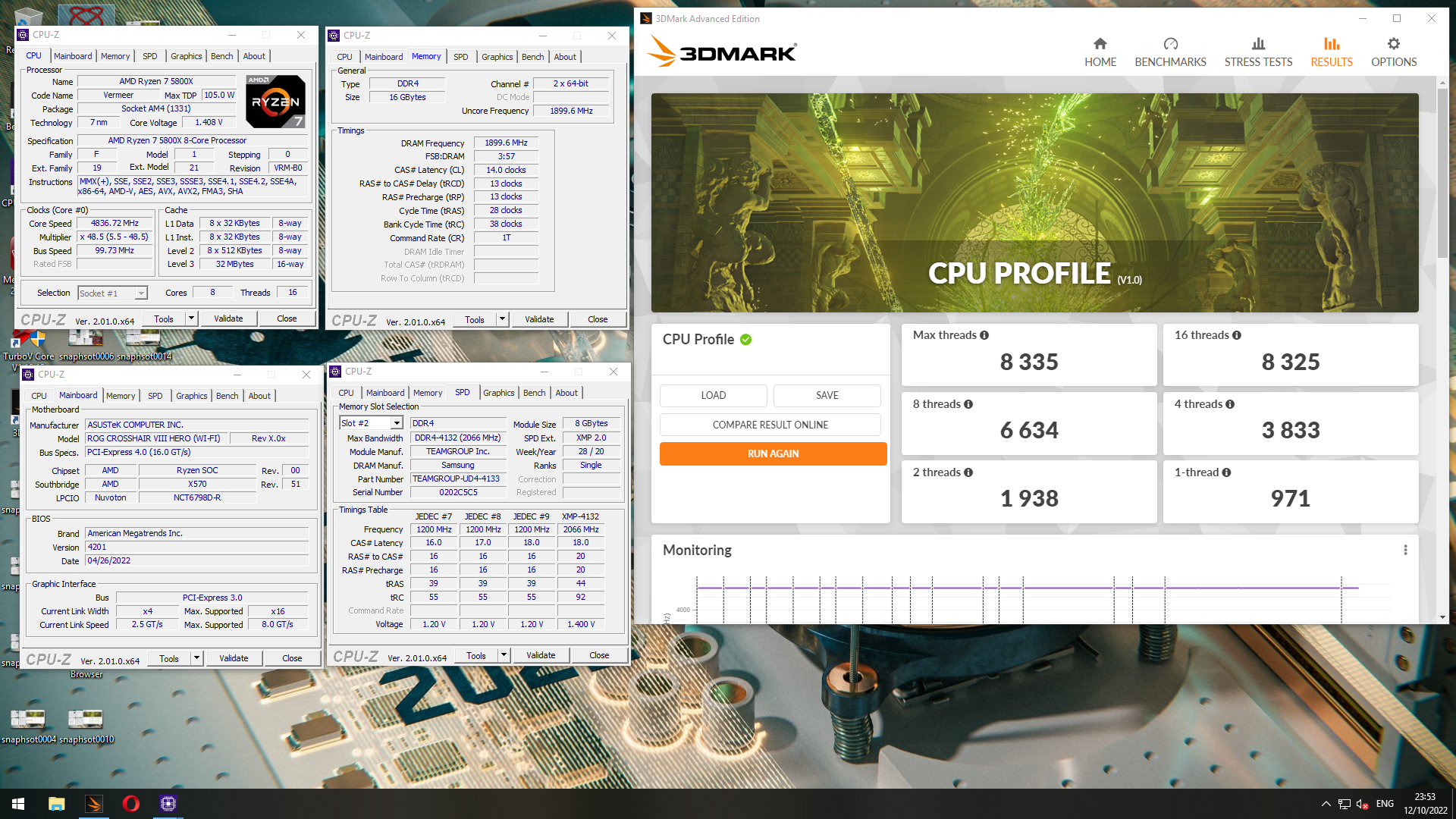Image resolution: width=1456 pixels, height=819 pixels.
Task: Click Close in the Memory tab window
Action: tap(598, 320)
